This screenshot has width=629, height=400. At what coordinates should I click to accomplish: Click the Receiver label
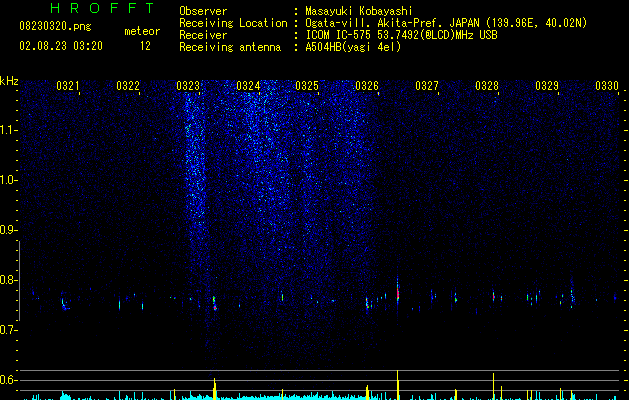(x=203, y=35)
